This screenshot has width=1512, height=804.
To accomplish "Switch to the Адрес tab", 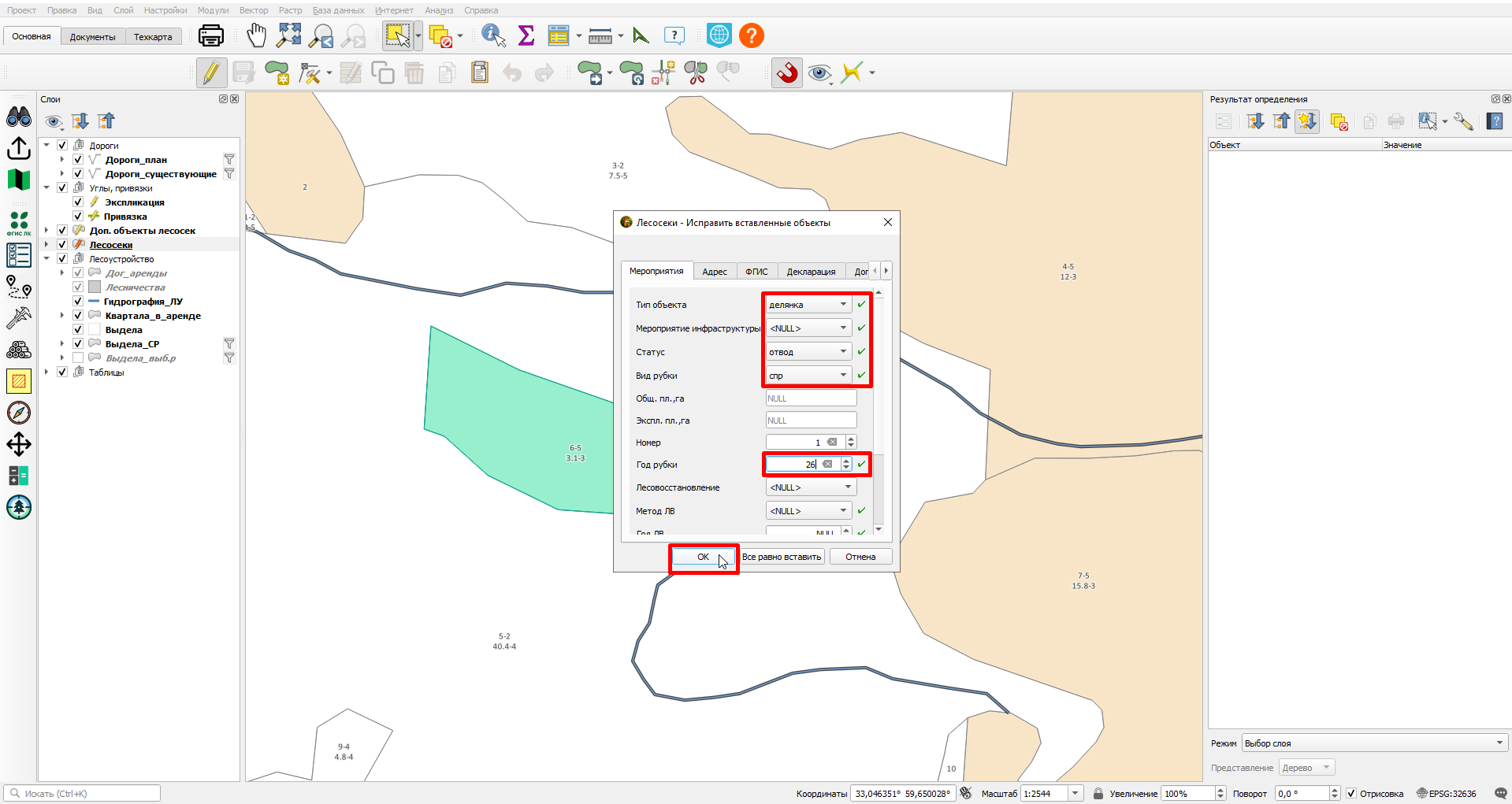I will pyautogui.click(x=715, y=272).
